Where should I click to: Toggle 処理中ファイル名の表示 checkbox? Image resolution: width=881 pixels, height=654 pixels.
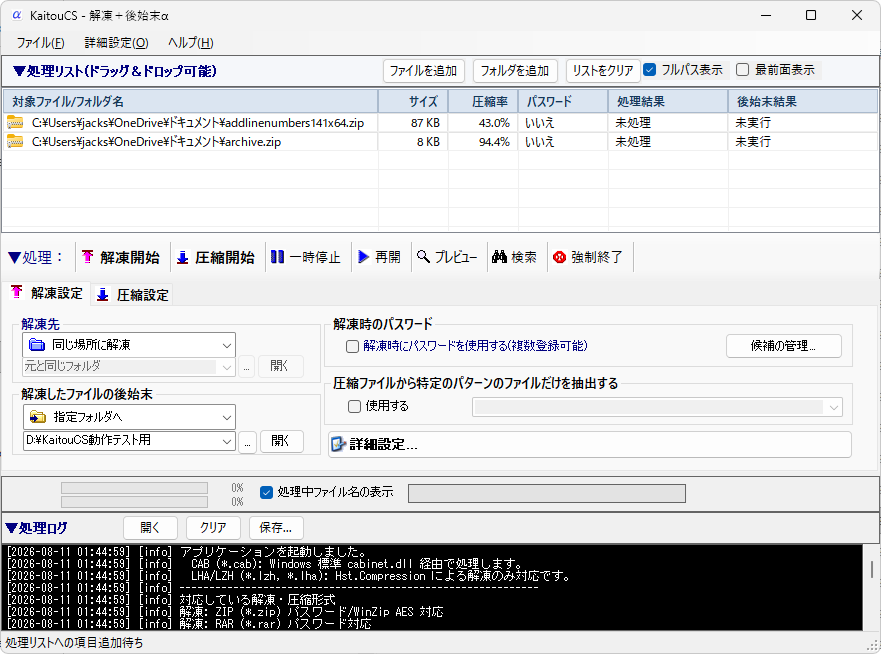[266, 493]
